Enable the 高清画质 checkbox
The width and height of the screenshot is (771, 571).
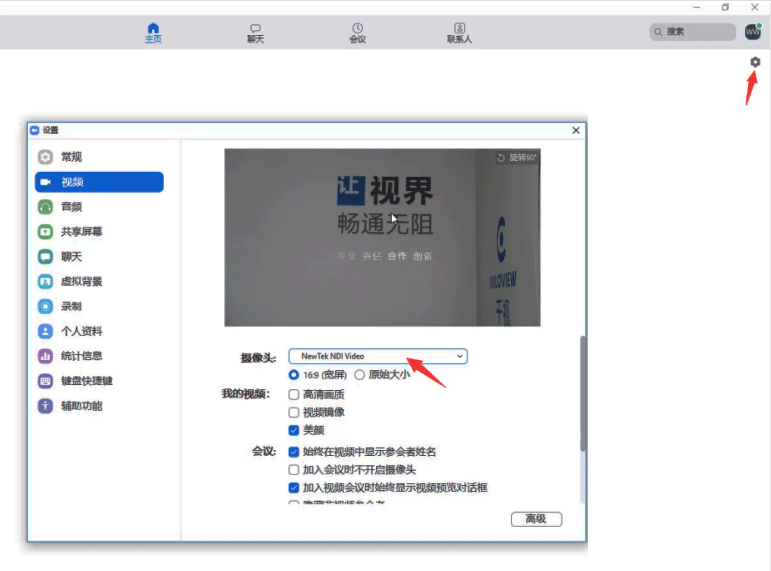(294, 394)
